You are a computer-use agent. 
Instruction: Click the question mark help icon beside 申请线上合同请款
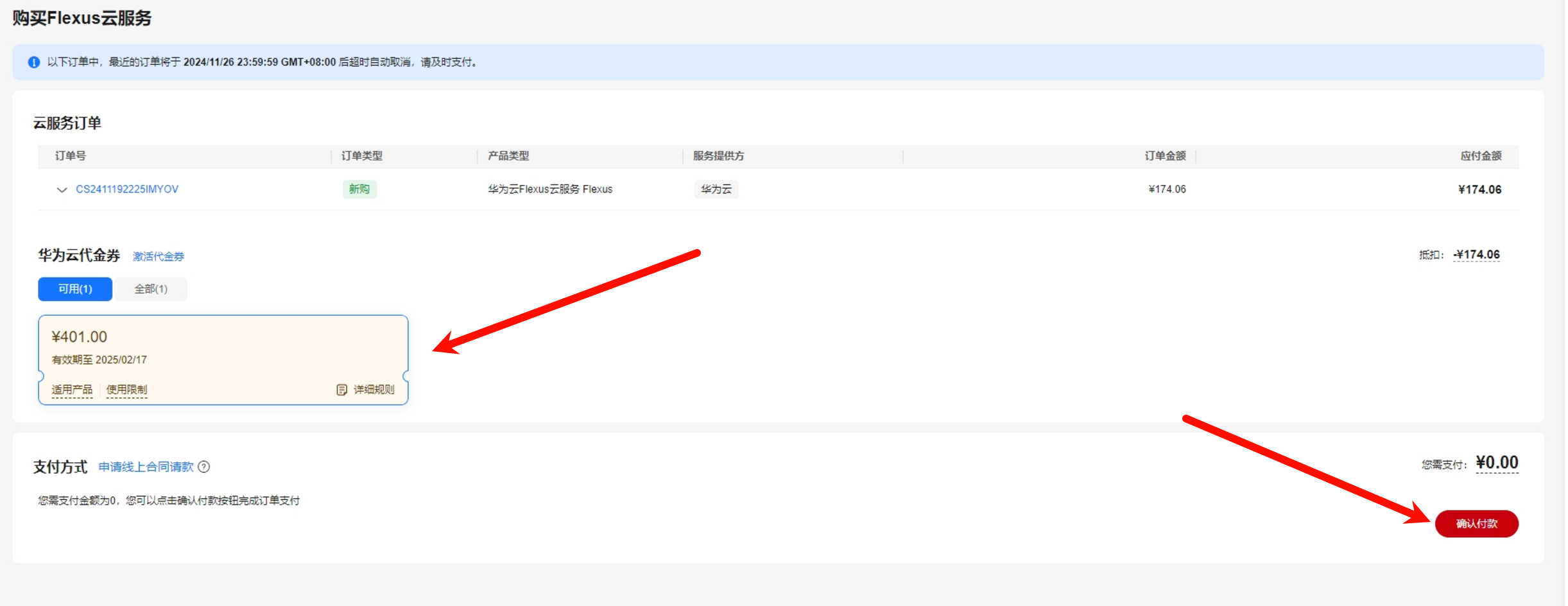pos(204,467)
